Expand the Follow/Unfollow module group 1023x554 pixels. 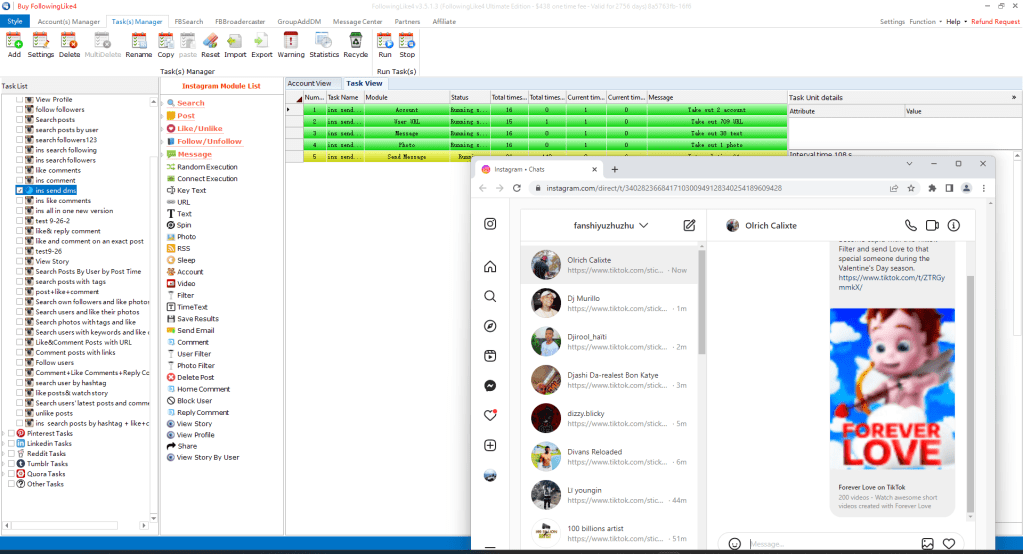pos(164,141)
